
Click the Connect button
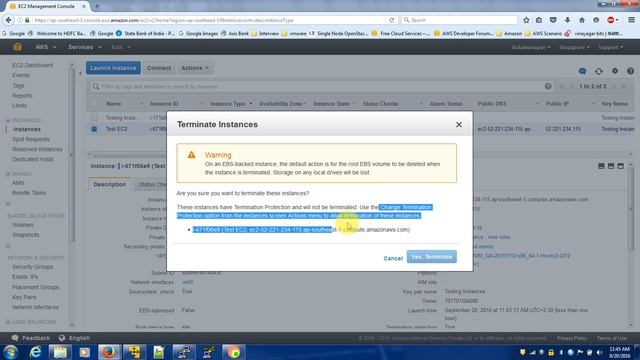click(159, 68)
